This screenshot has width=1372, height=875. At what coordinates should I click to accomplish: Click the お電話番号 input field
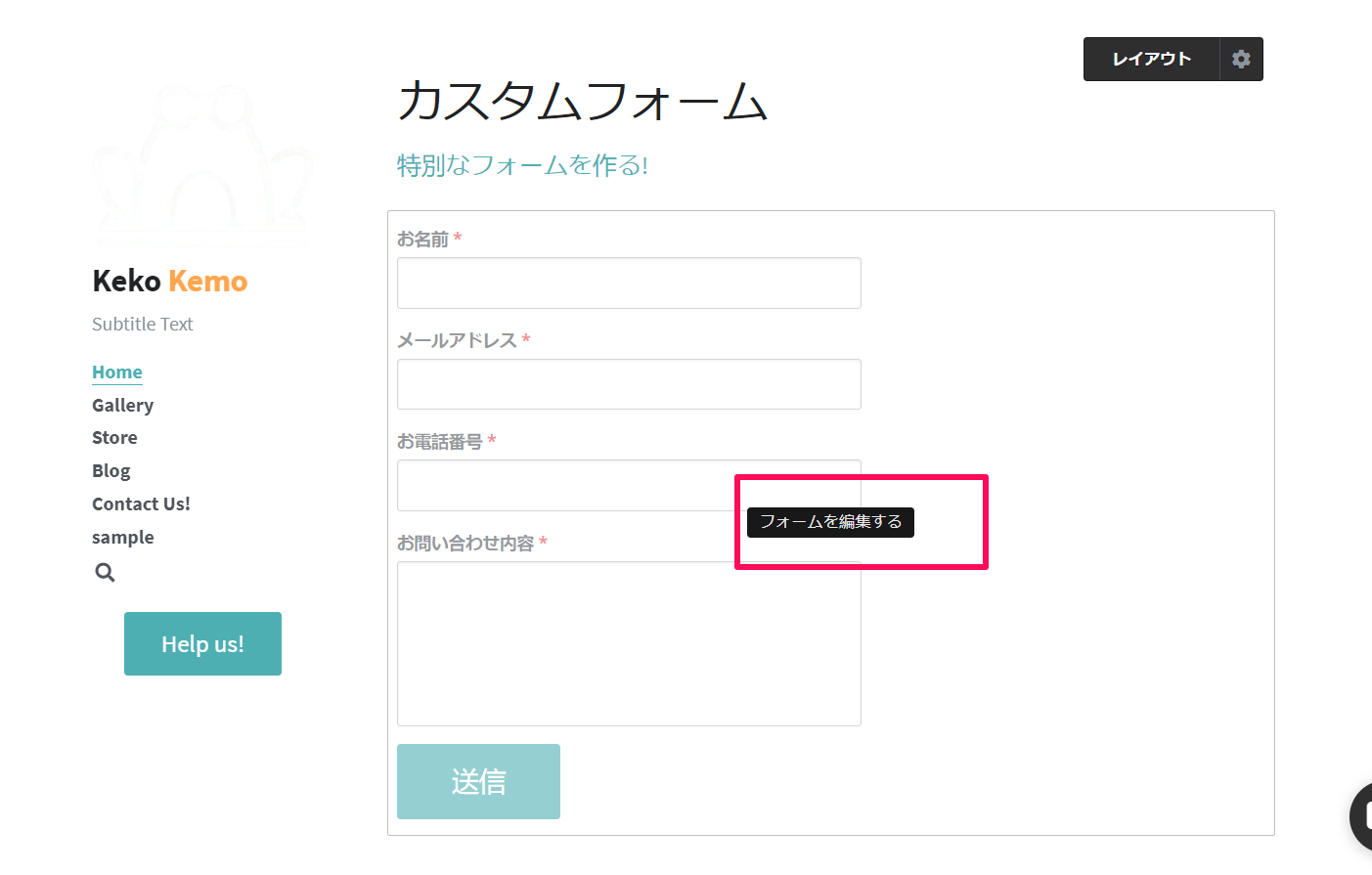point(629,485)
